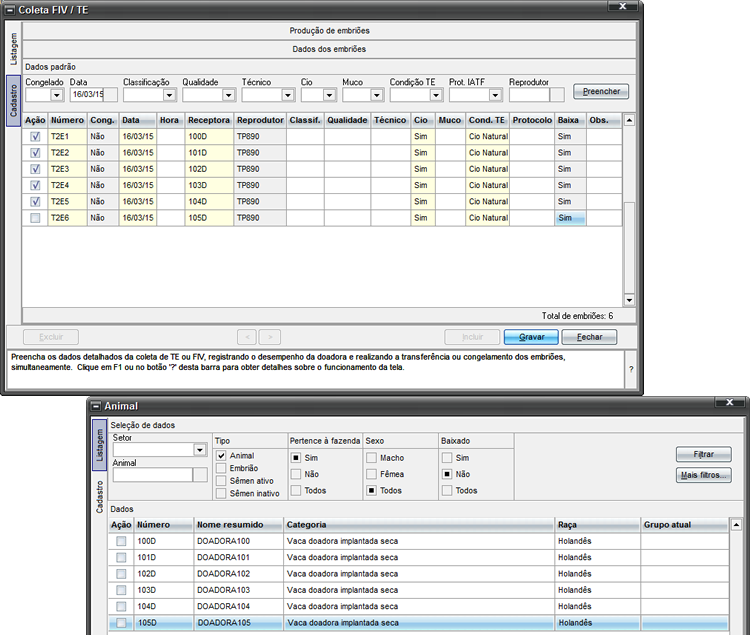Open the Animal window system menu icon
This screenshot has width=750, height=635.
pyautogui.click(x=96, y=406)
